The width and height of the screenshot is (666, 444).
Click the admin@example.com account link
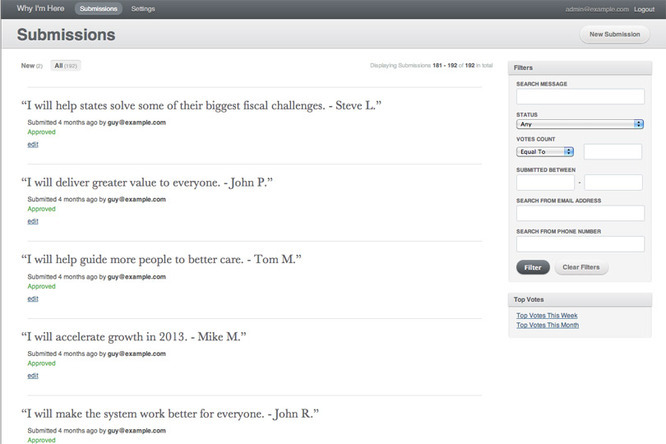tap(597, 9)
